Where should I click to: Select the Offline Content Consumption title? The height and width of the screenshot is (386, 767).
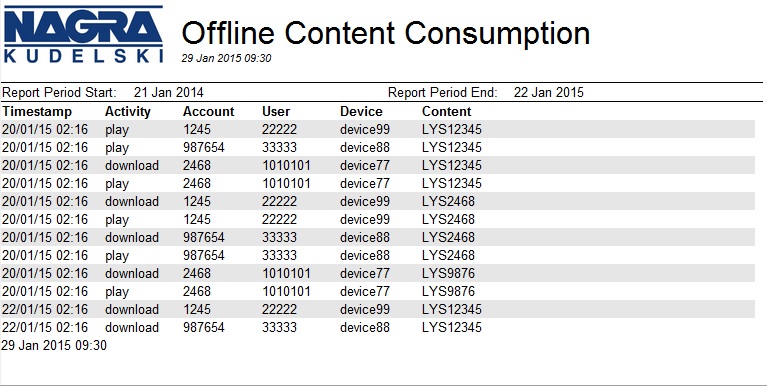[x=385, y=33]
